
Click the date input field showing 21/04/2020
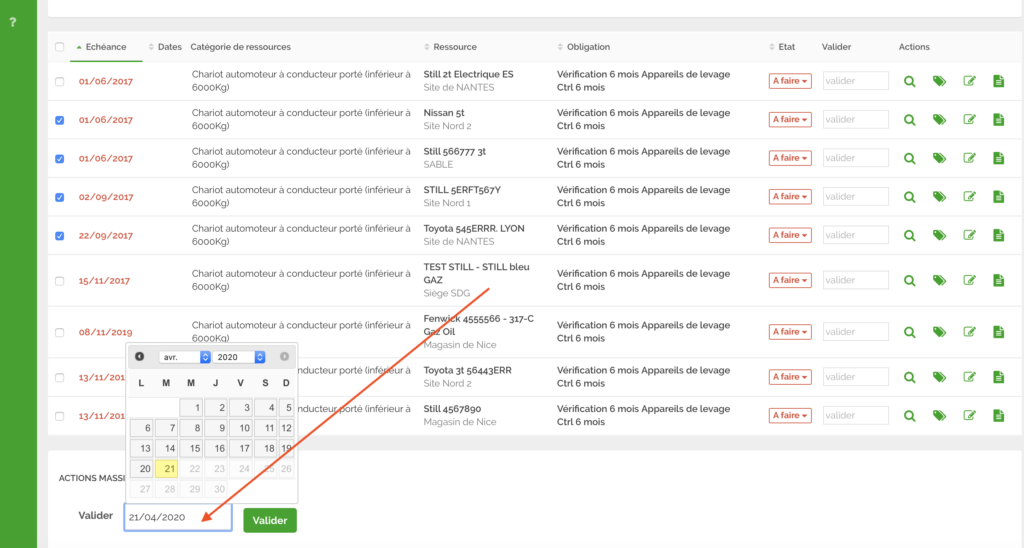click(x=177, y=517)
